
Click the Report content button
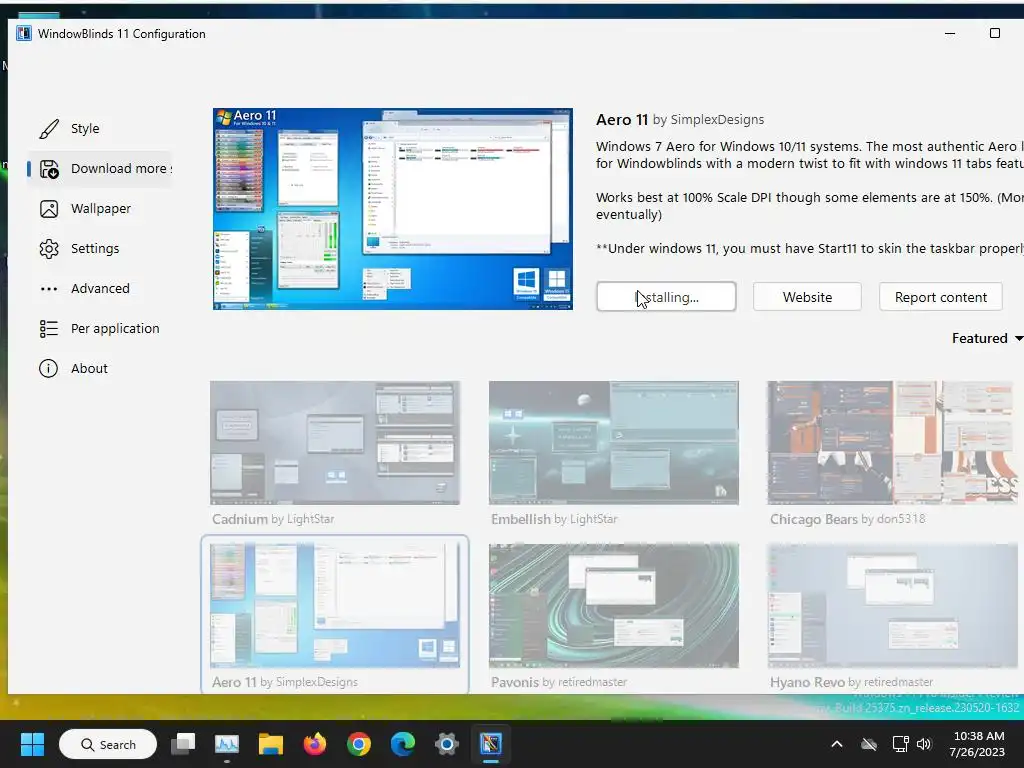(x=940, y=297)
